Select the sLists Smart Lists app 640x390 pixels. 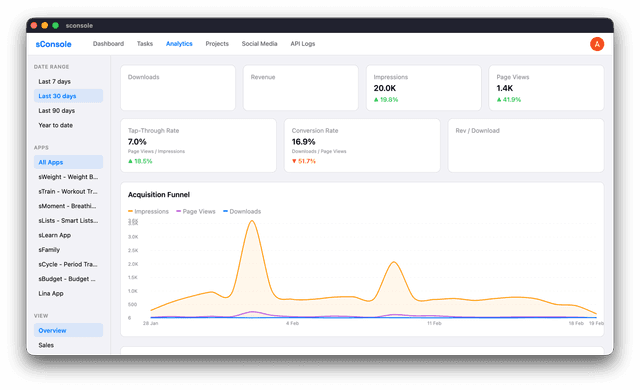[68, 220]
